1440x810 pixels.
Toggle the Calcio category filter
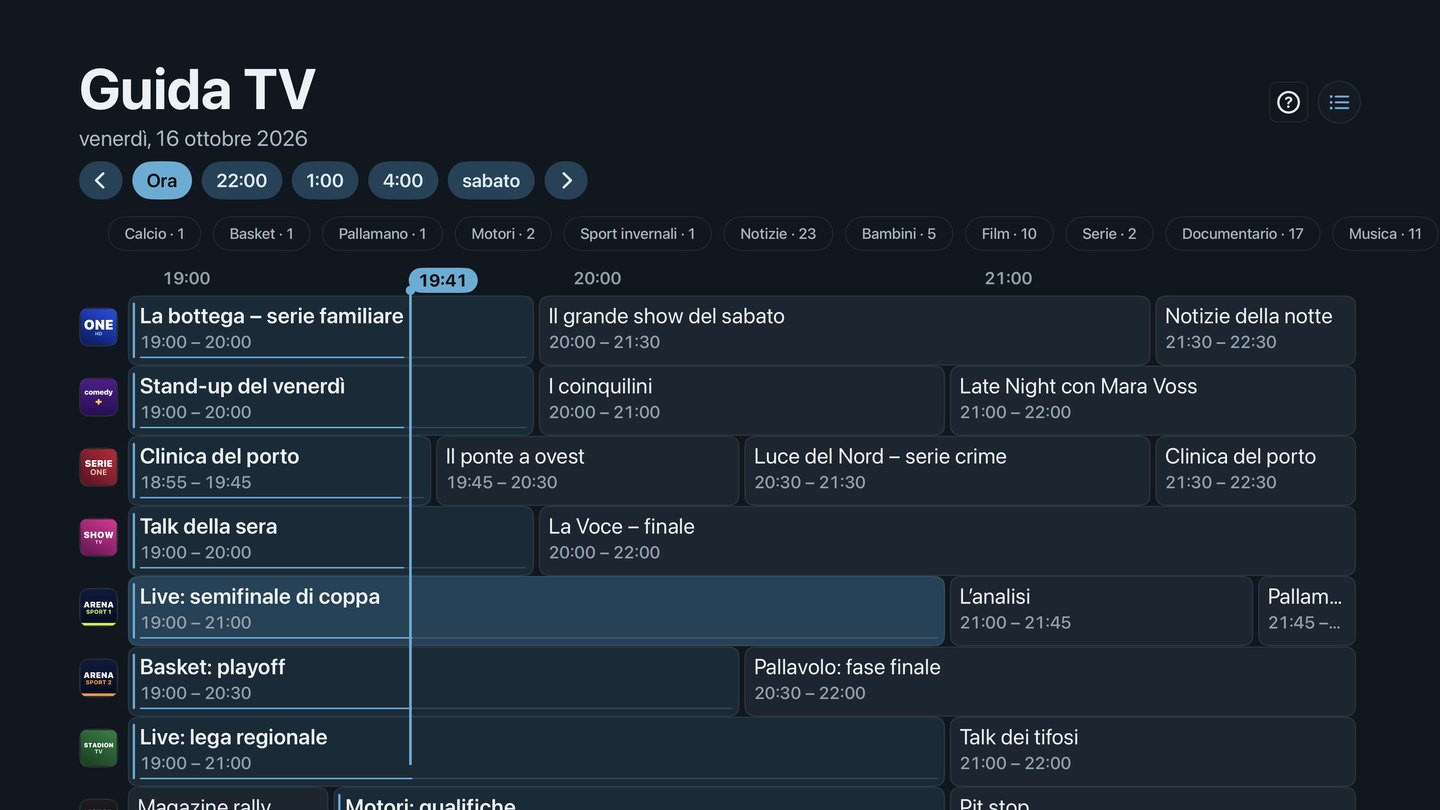pos(154,233)
